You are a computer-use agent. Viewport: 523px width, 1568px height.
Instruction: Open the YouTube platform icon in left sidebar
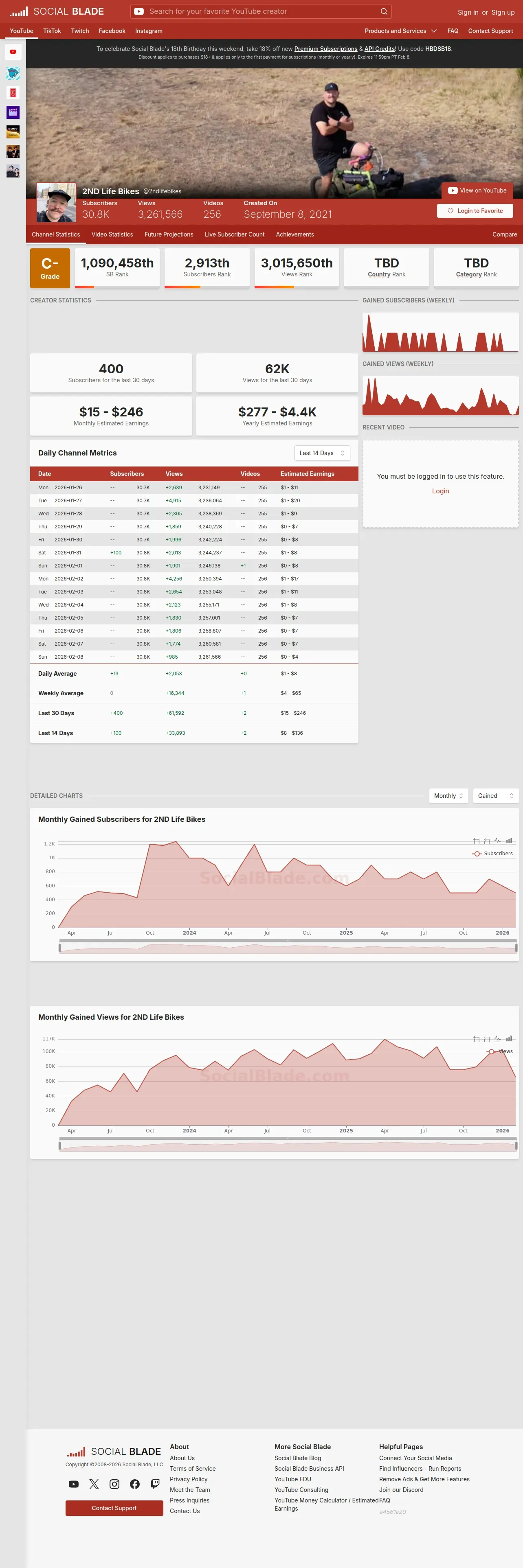13,52
